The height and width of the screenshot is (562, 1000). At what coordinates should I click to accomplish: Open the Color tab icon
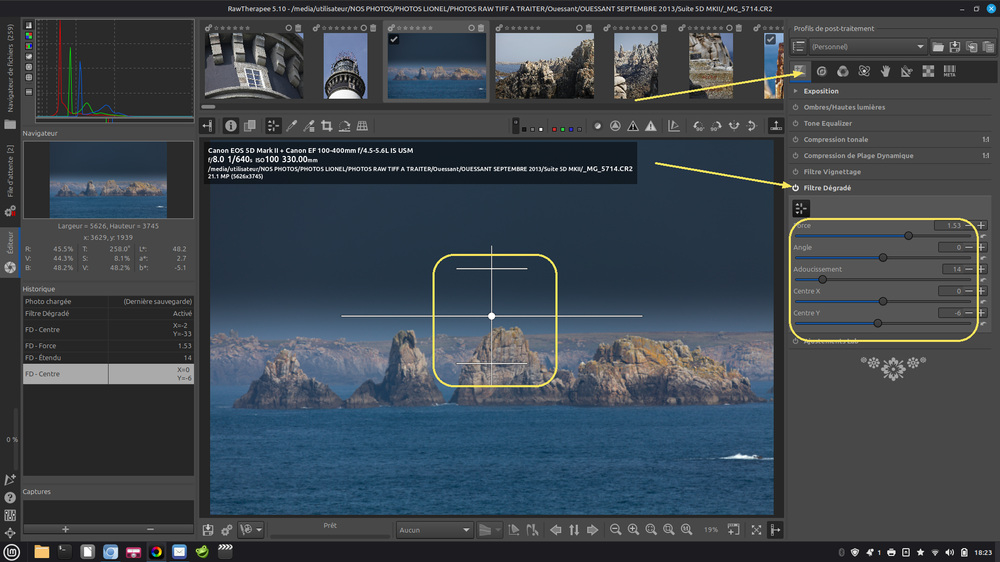tap(842, 71)
